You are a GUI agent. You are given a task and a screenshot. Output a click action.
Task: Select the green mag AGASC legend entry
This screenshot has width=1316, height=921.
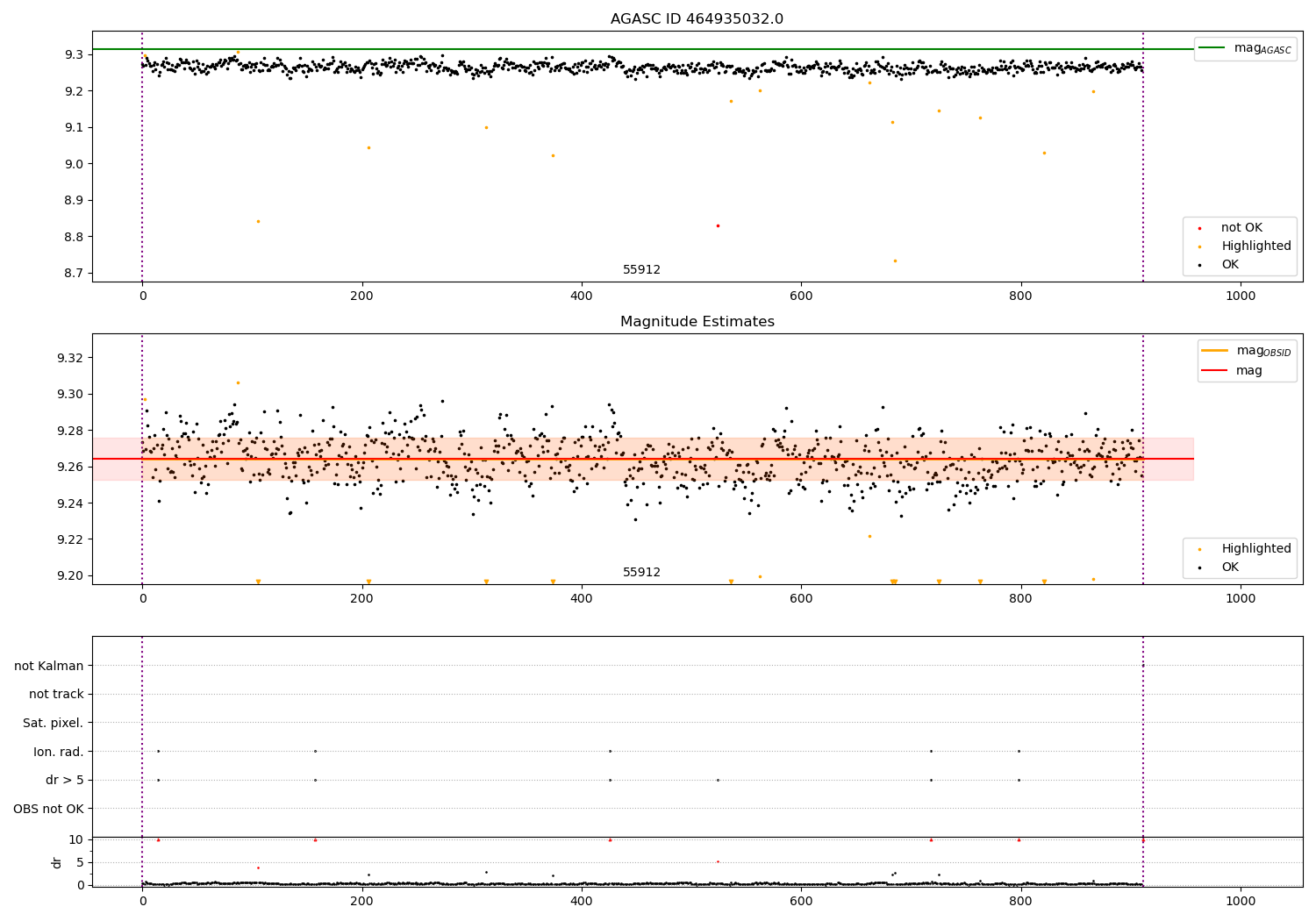[x=1245, y=48]
